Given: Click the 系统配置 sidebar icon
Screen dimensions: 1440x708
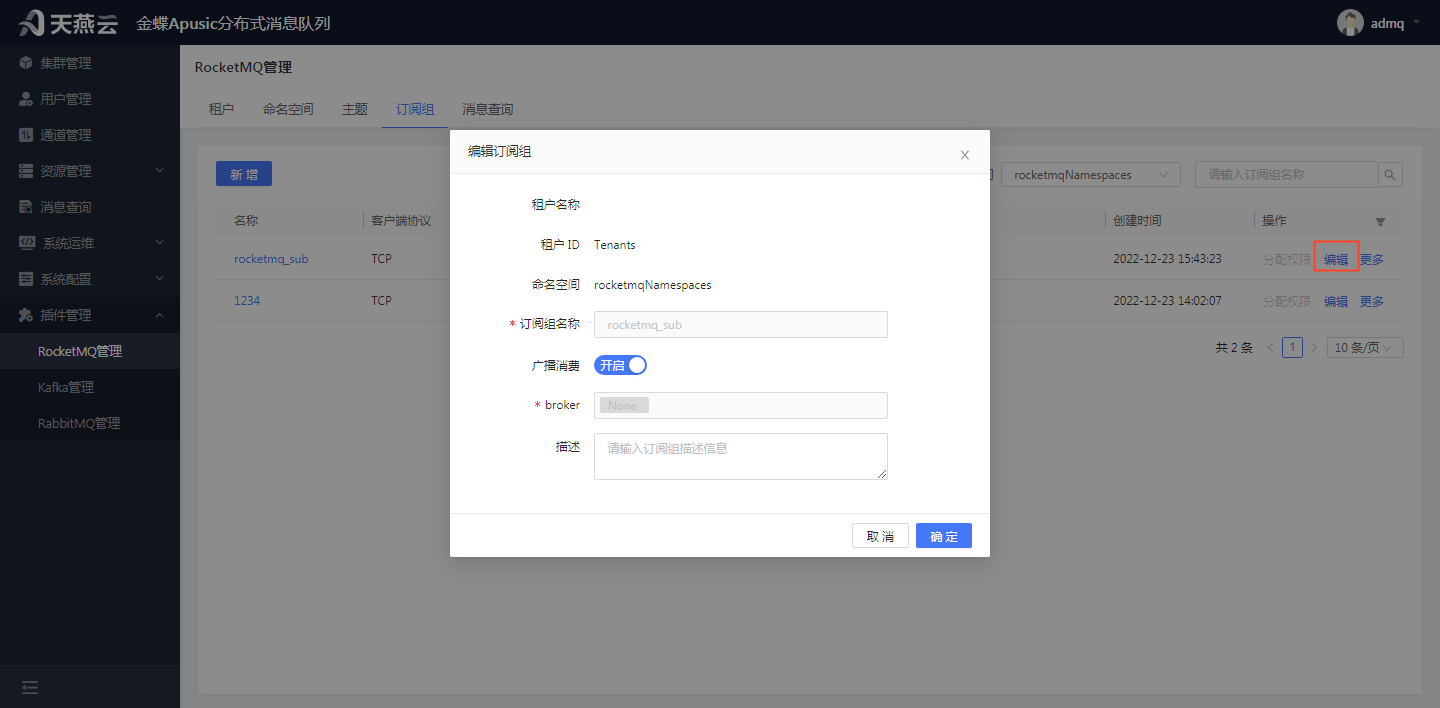Looking at the screenshot, I should pos(26,279).
